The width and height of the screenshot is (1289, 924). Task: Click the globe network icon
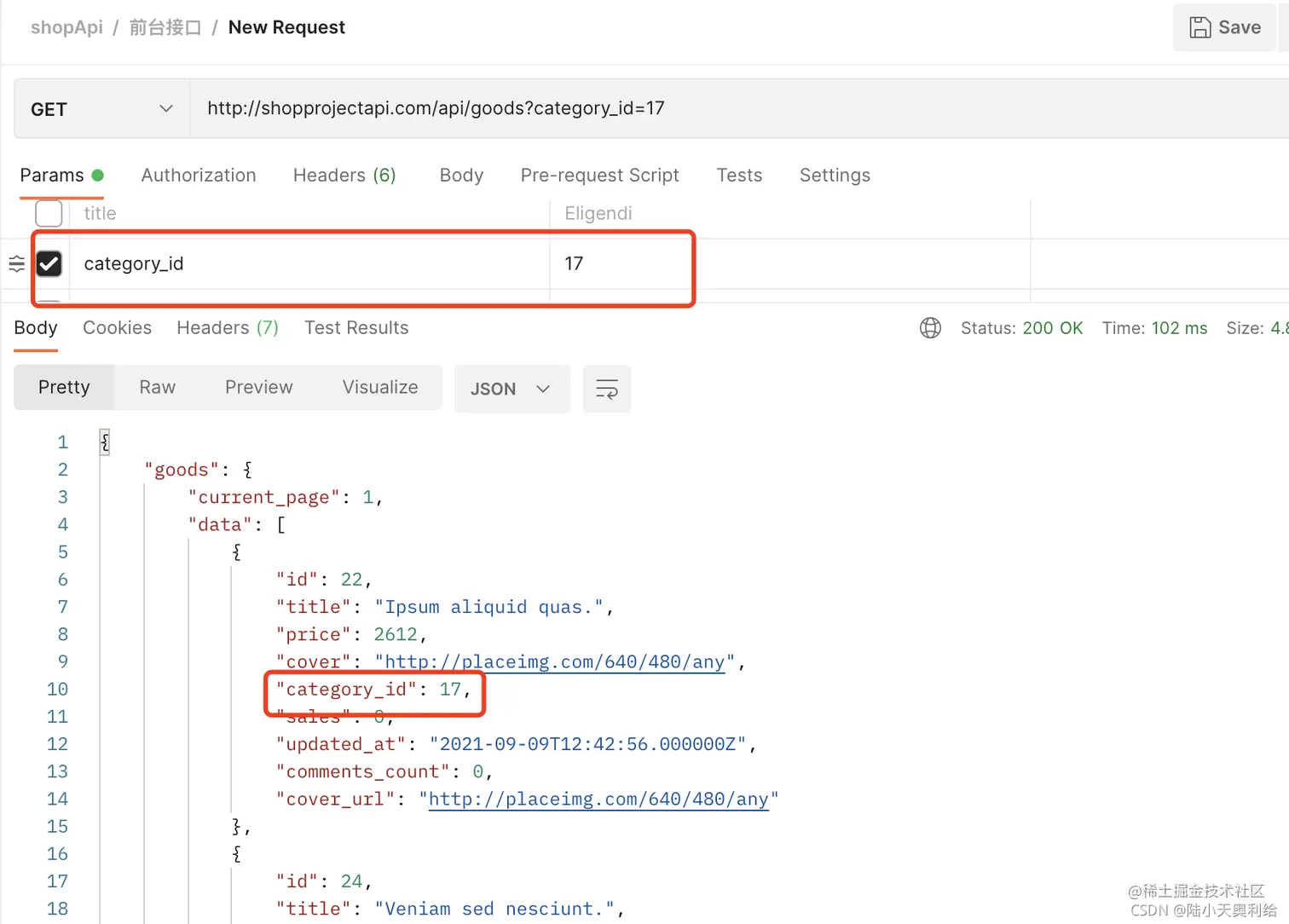[x=930, y=328]
